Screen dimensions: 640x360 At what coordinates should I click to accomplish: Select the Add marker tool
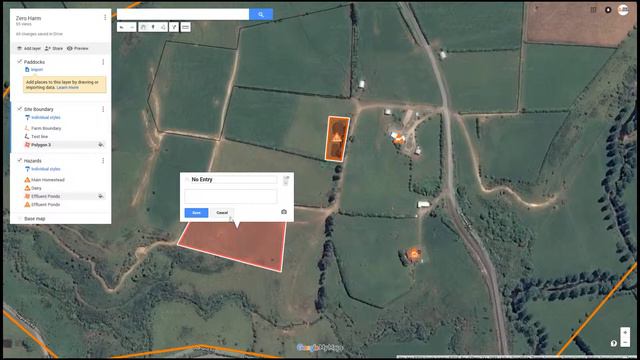click(x=153, y=27)
